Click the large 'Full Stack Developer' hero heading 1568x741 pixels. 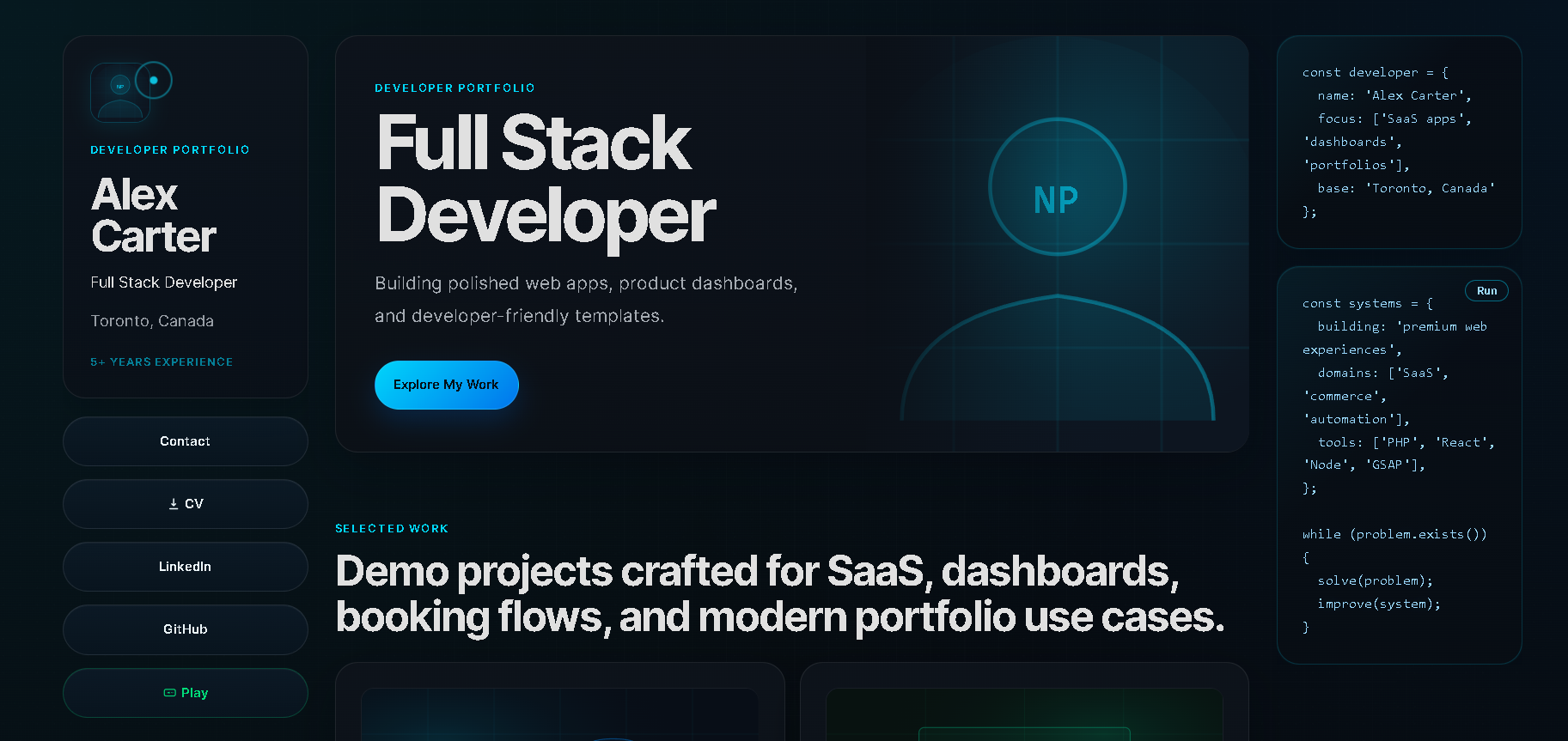(x=546, y=180)
